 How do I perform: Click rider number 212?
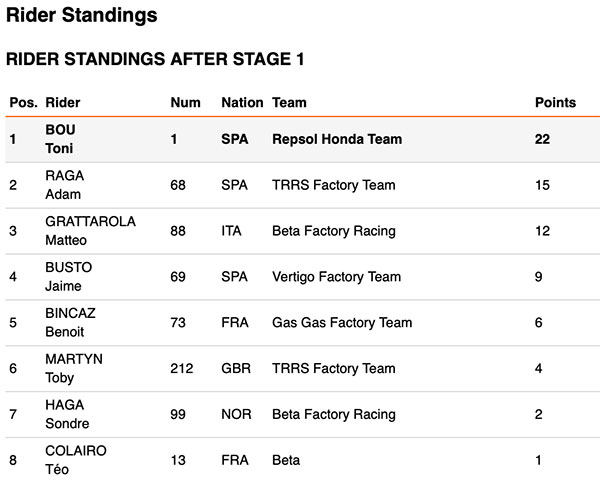182,369
